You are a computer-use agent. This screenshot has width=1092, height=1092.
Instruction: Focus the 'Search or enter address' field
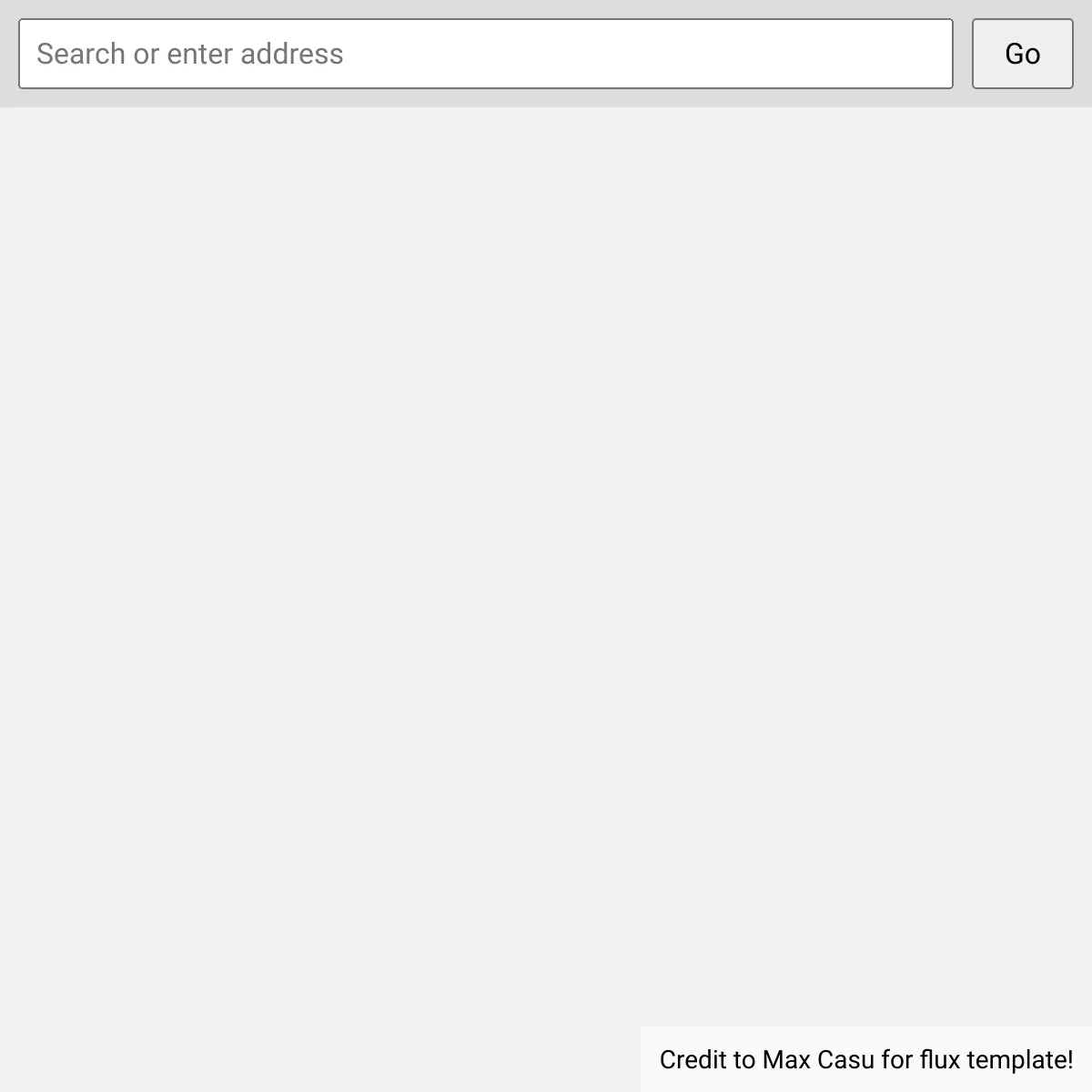pyautogui.click(x=486, y=54)
